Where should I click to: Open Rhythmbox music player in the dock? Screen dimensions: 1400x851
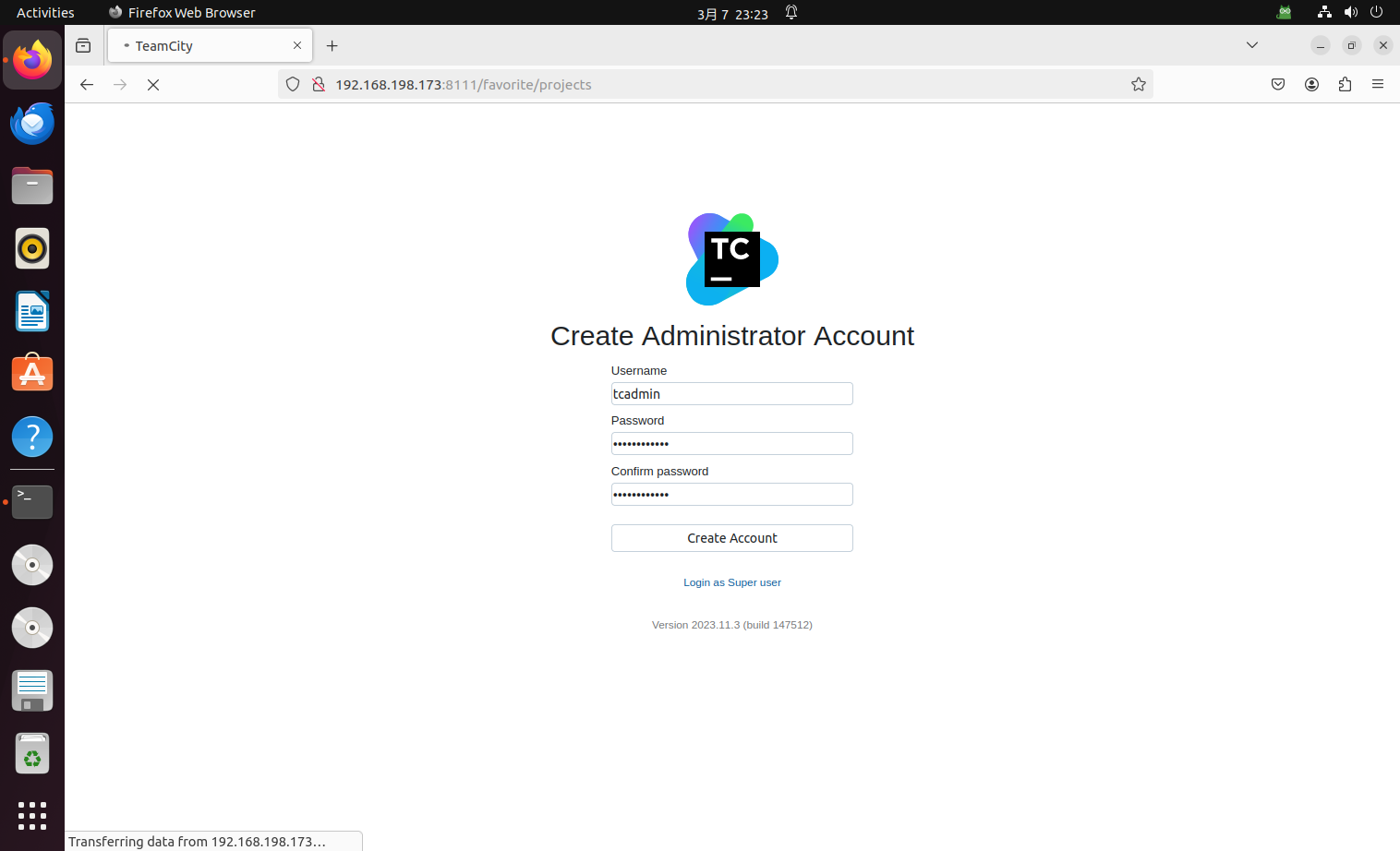(32, 248)
